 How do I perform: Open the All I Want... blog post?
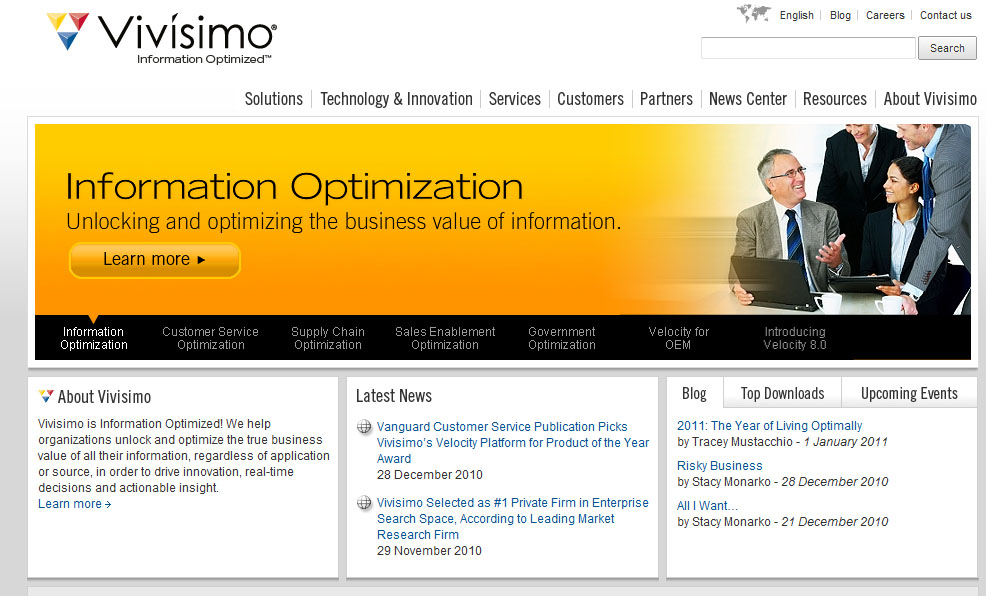(x=707, y=506)
